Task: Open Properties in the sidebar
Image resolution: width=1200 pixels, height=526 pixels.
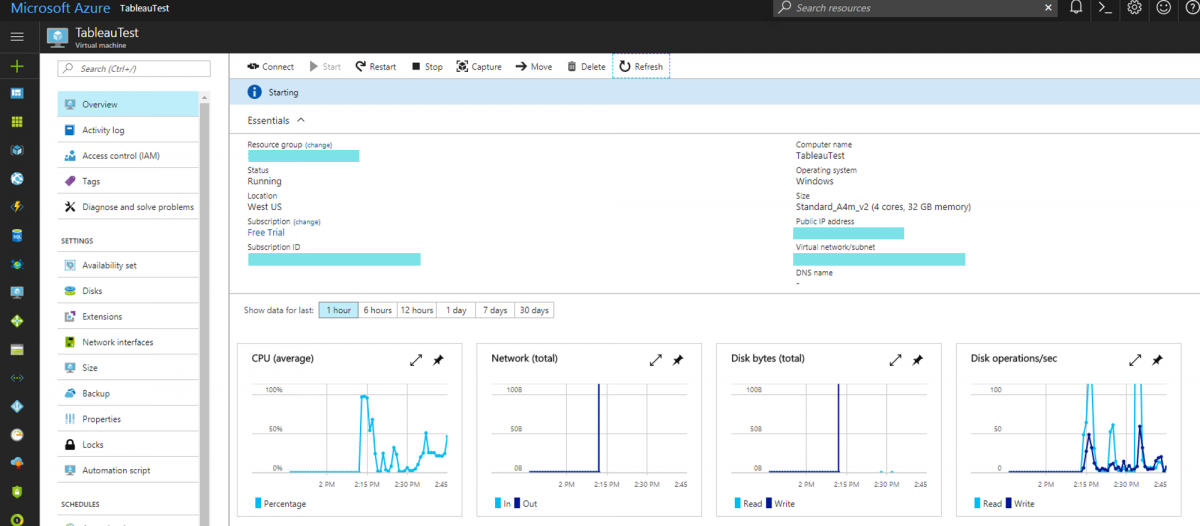Action: pyautogui.click(x=128, y=419)
